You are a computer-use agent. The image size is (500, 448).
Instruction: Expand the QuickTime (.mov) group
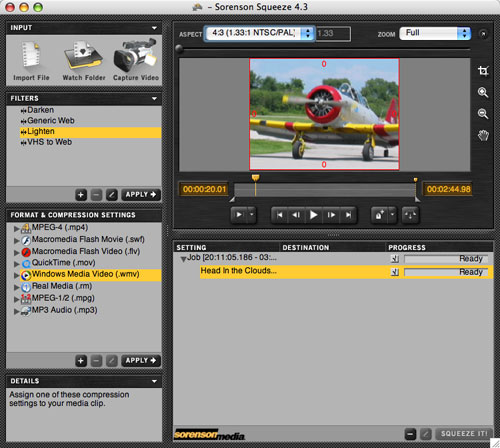coord(16,264)
